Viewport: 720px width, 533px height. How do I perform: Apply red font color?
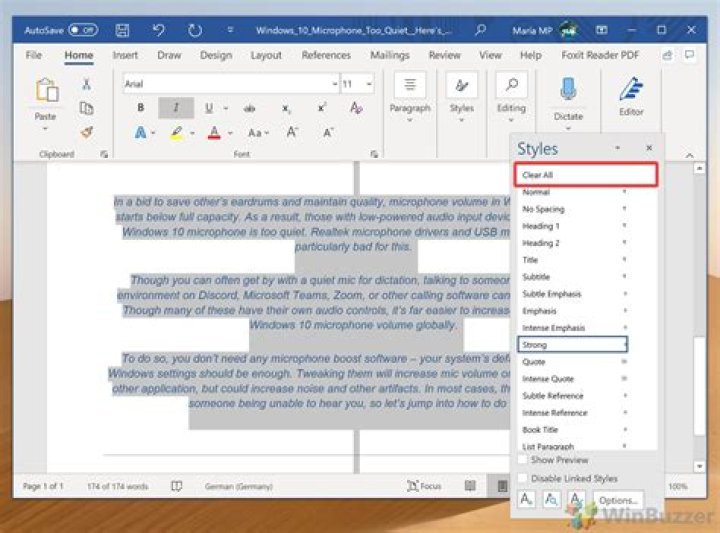214,133
